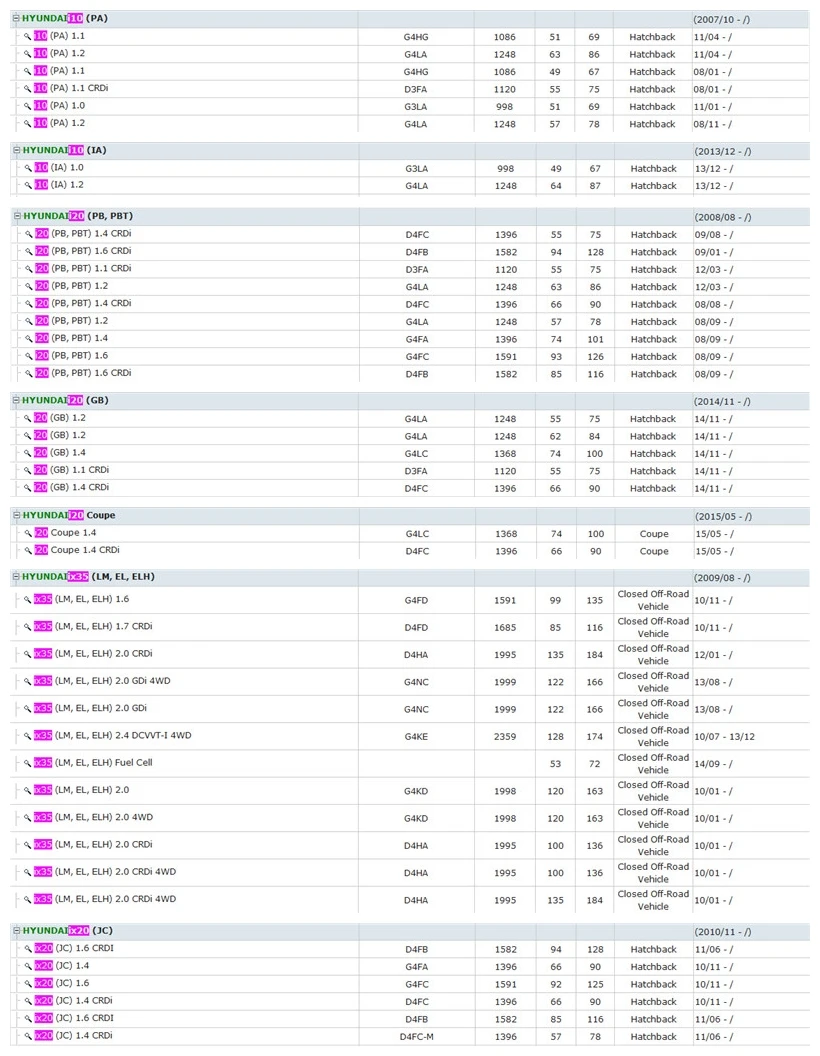Click magnifier icon of ix20 1.4 CRDi D4FC-M row

(28, 1037)
